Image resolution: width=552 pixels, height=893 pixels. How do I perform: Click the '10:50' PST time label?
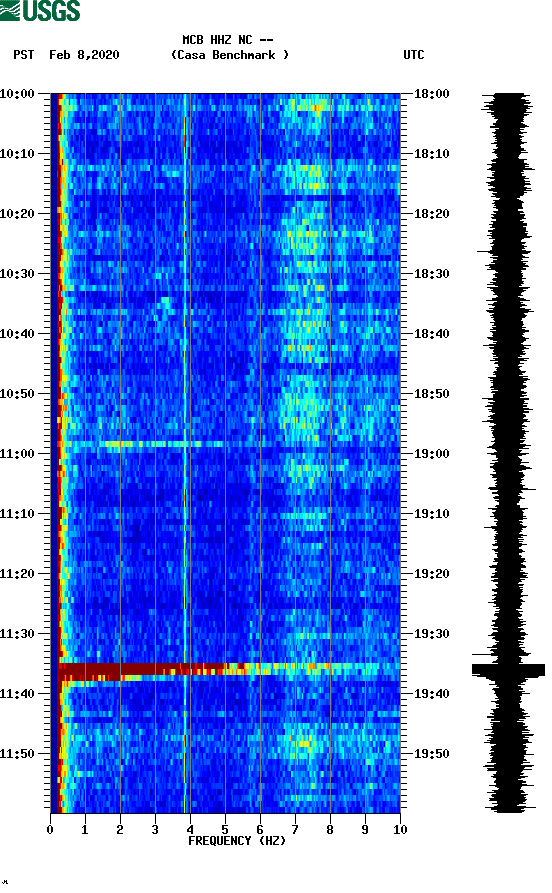point(17,394)
